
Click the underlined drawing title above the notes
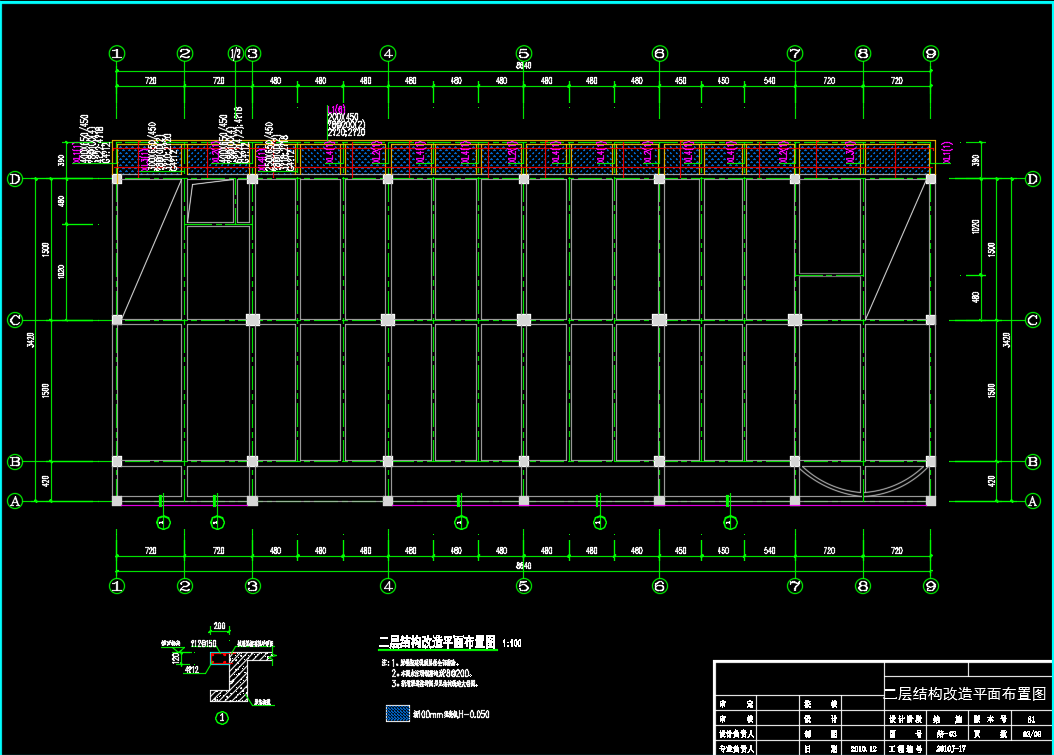coord(436,642)
